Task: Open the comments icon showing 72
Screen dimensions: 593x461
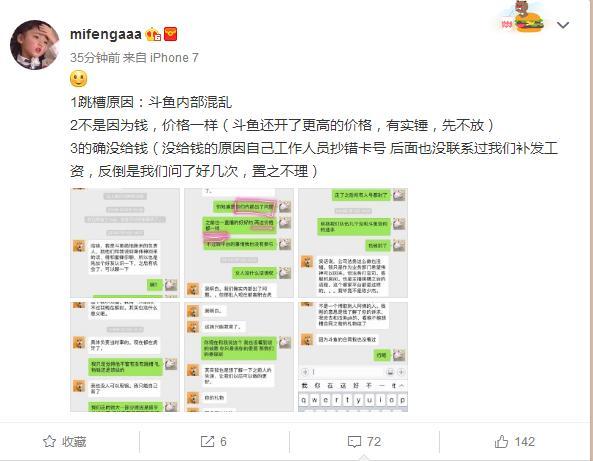Action: pyautogui.click(x=364, y=441)
